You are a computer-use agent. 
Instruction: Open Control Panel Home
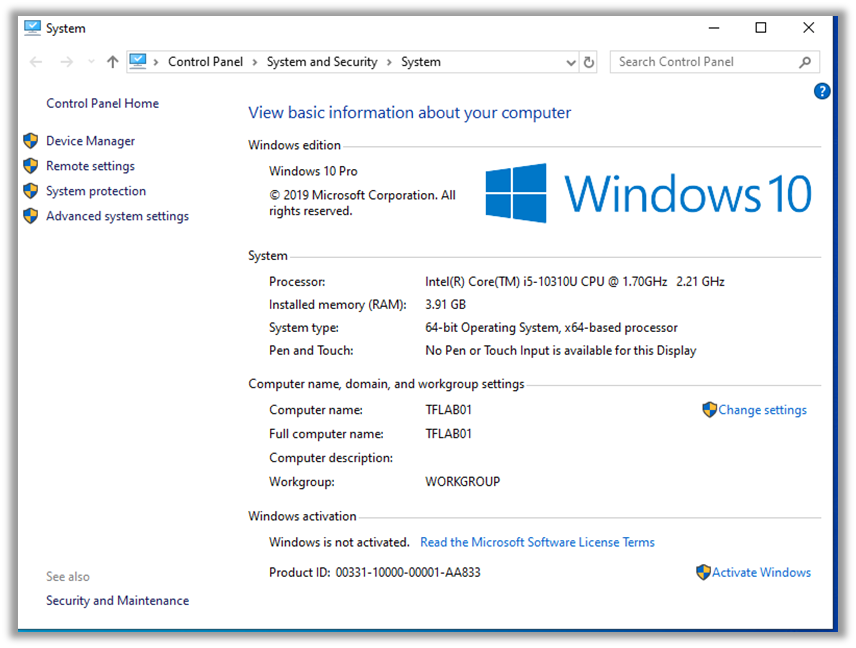pos(103,104)
